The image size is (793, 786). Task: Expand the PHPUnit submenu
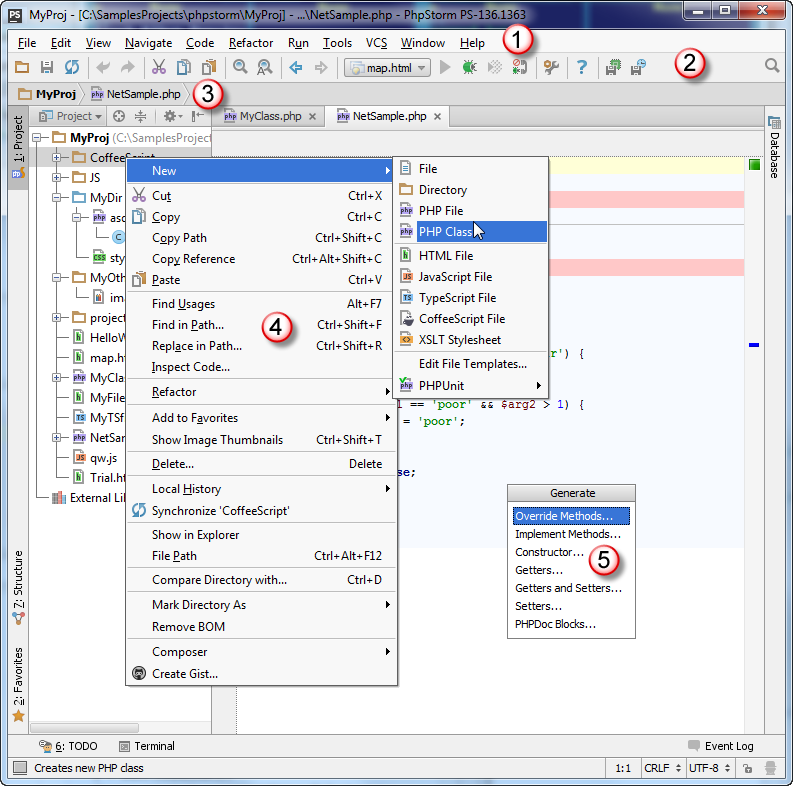(x=471, y=385)
